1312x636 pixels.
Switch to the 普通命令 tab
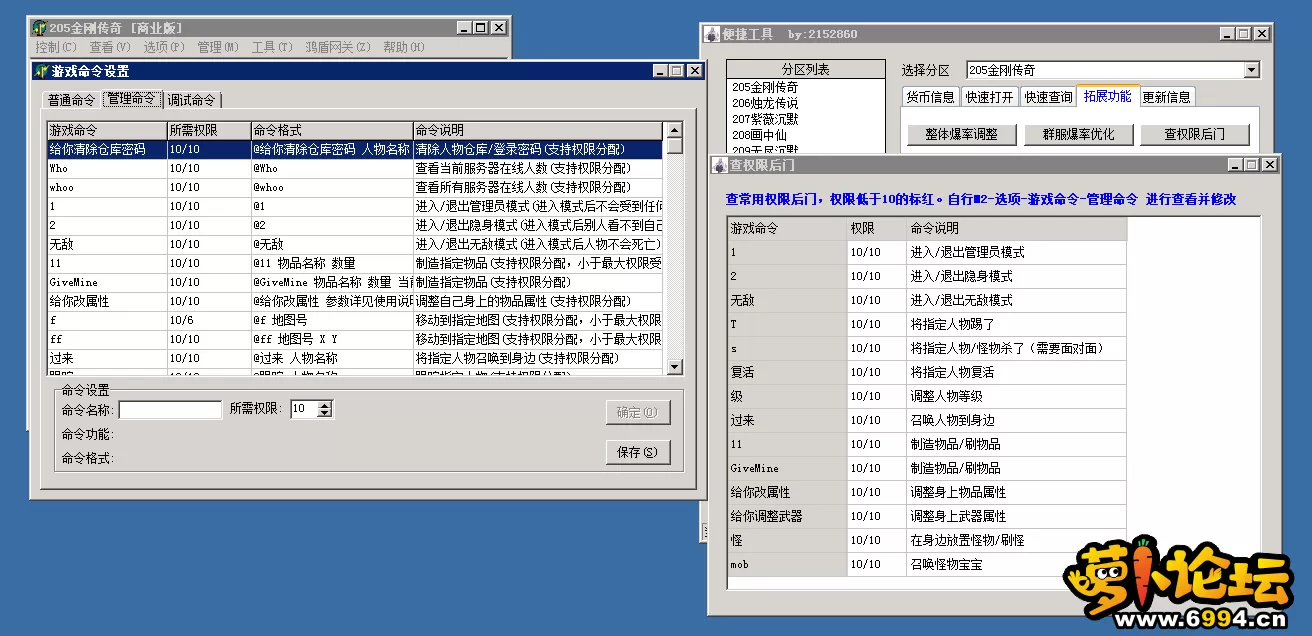coord(72,100)
